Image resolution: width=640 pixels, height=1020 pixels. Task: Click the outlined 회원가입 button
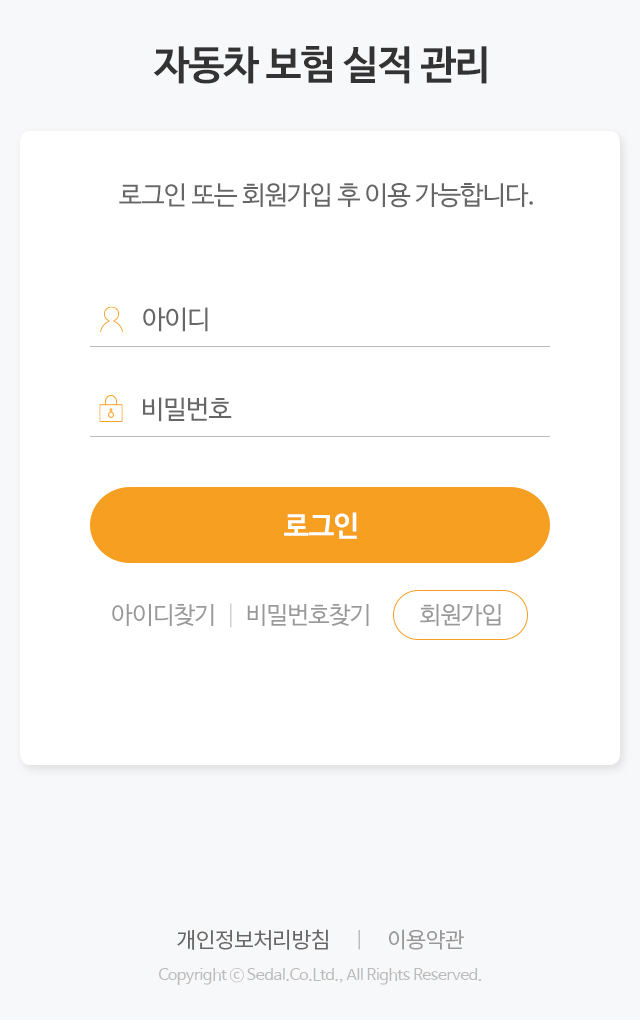tap(460, 615)
